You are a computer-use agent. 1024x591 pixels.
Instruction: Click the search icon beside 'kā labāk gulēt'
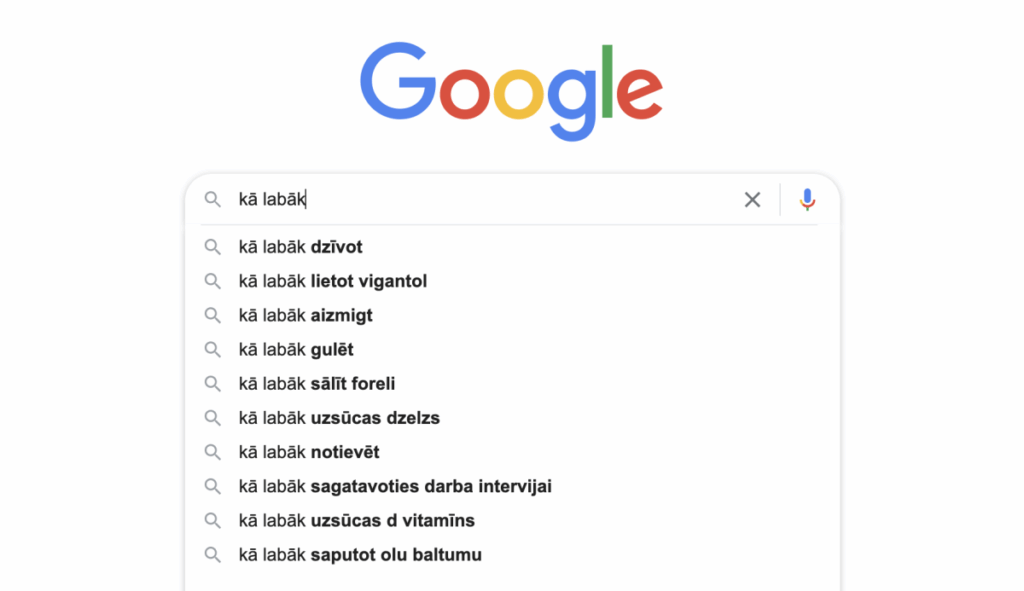coord(213,349)
